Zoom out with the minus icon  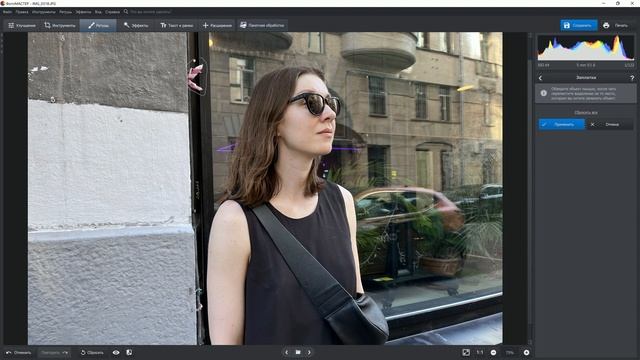493,352
